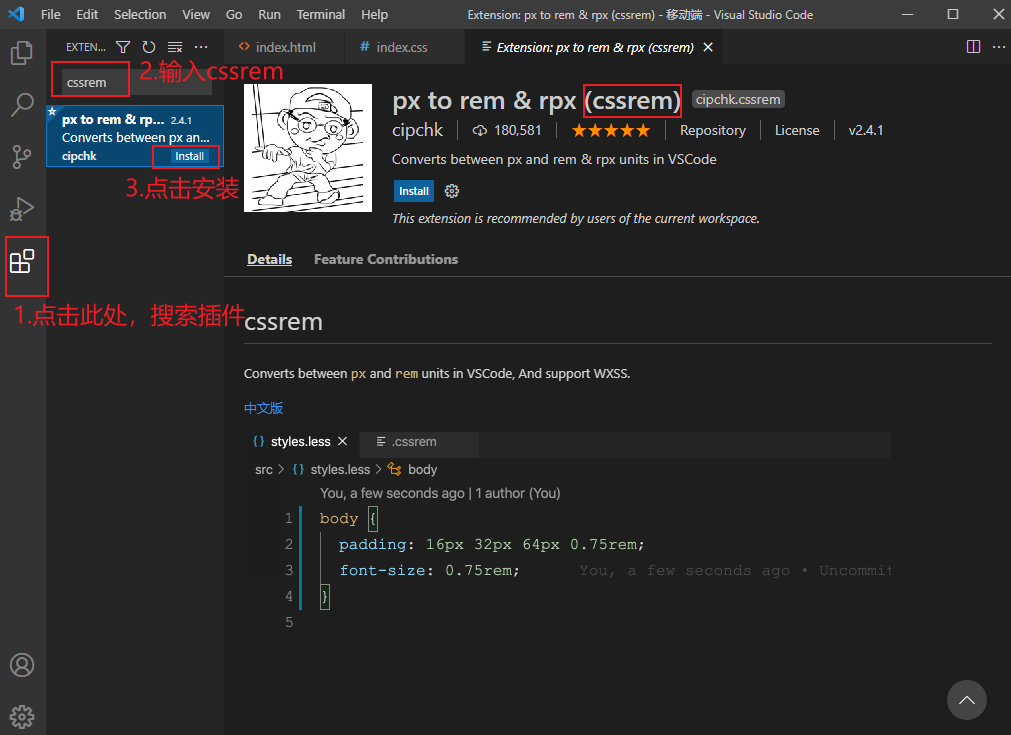Click the filter extensions funnel icon
The image size is (1011, 735).
tap(123, 47)
